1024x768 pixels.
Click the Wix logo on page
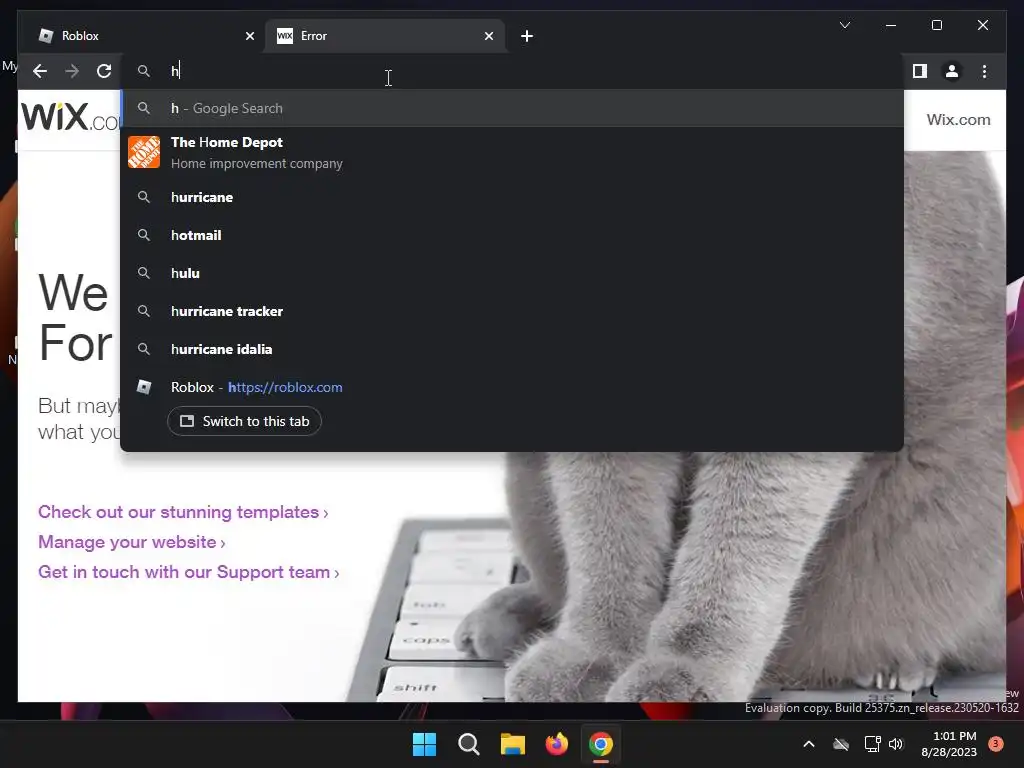pyautogui.click(x=71, y=118)
